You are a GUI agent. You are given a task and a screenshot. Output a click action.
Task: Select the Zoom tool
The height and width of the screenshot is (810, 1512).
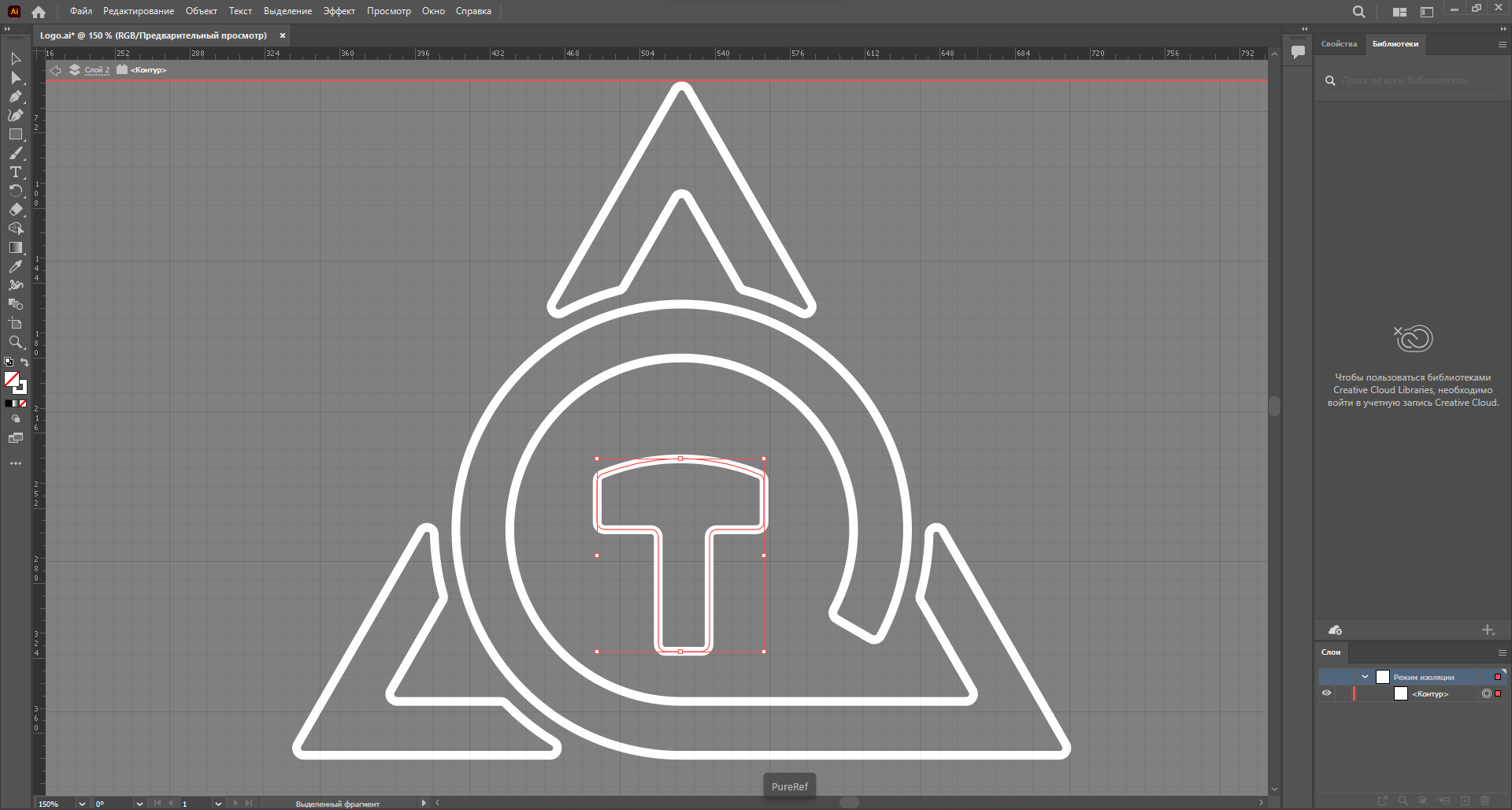16,343
